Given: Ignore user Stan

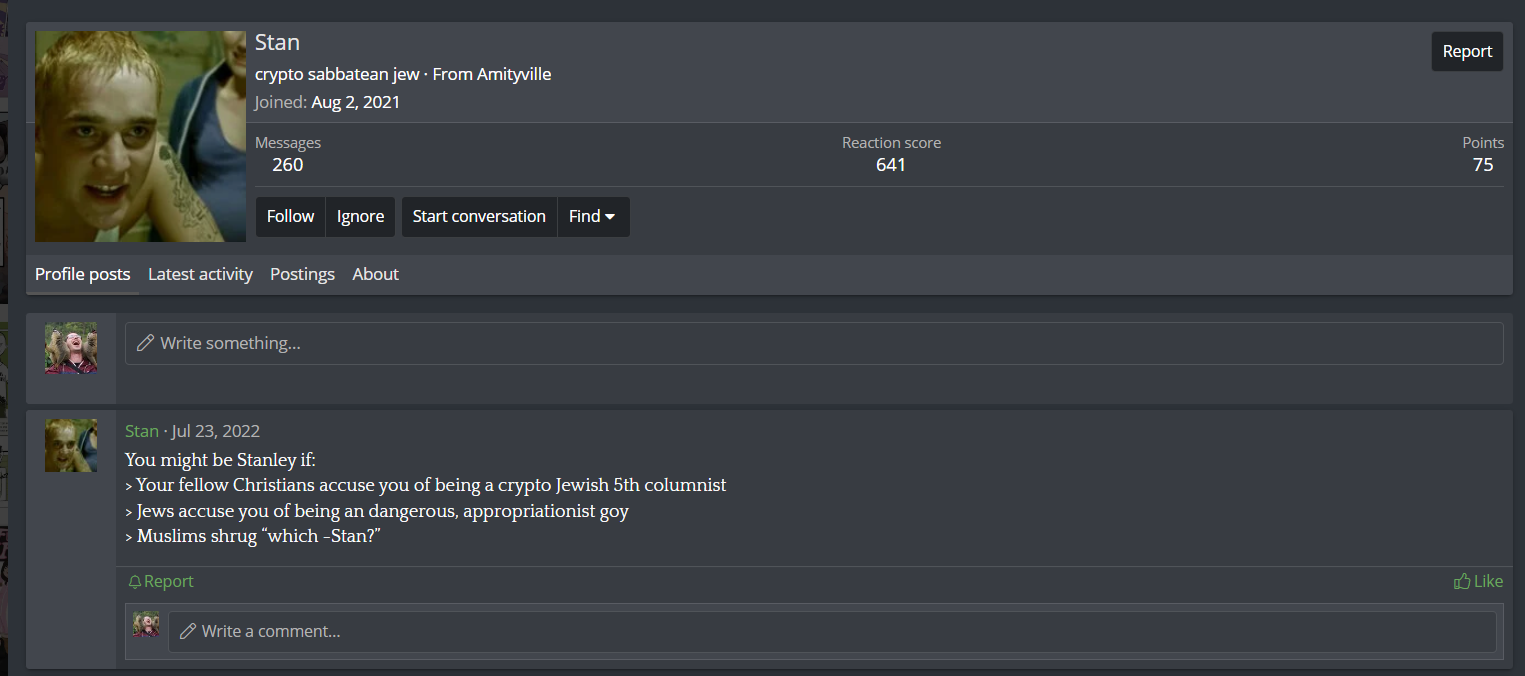Looking at the screenshot, I should [x=360, y=216].
